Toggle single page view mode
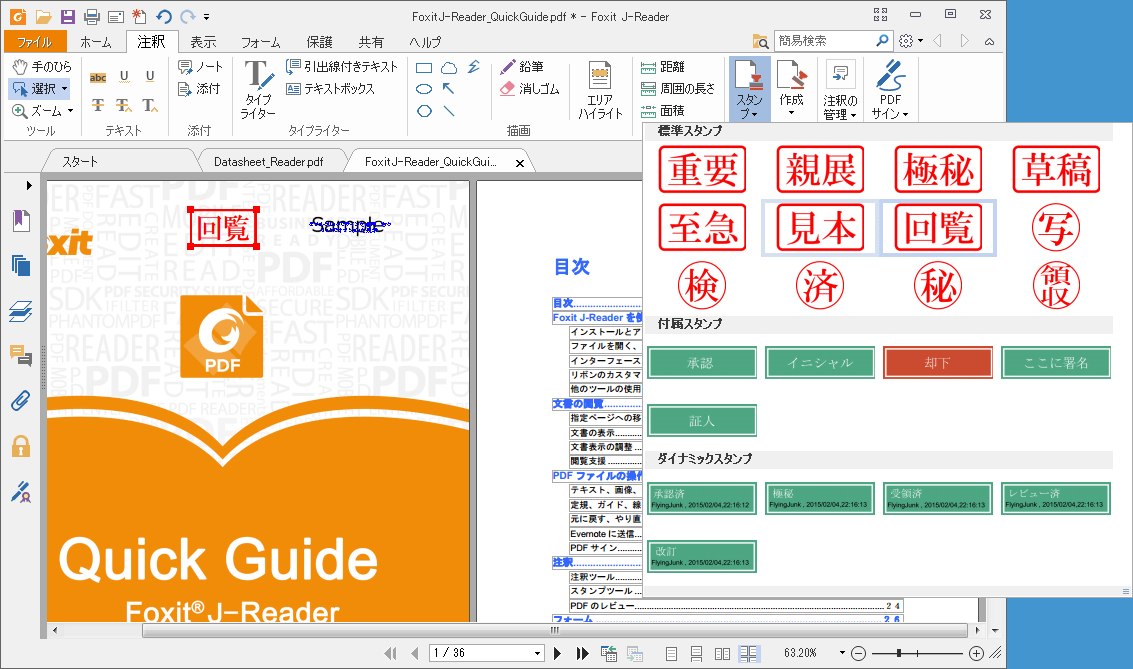The image size is (1133, 669). tap(671, 654)
